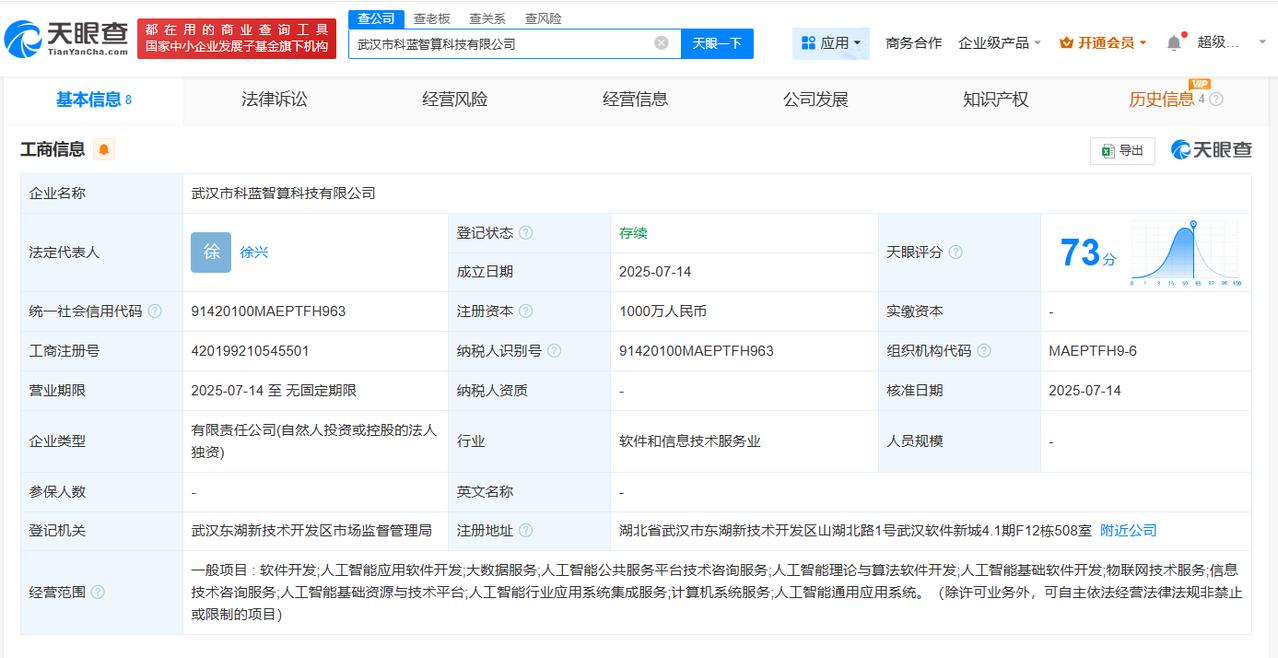Click the registration number 420199210545501
This screenshot has width=1278, height=658.
pyautogui.click(x=250, y=351)
